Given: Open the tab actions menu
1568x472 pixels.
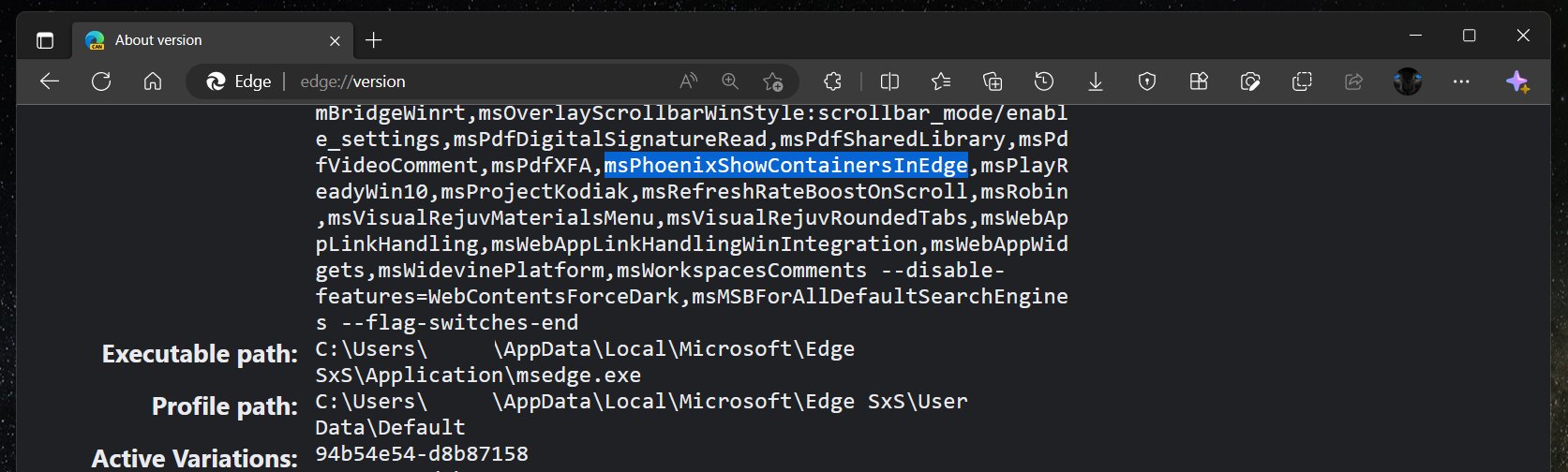Looking at the screenshot, I should 45,40.
